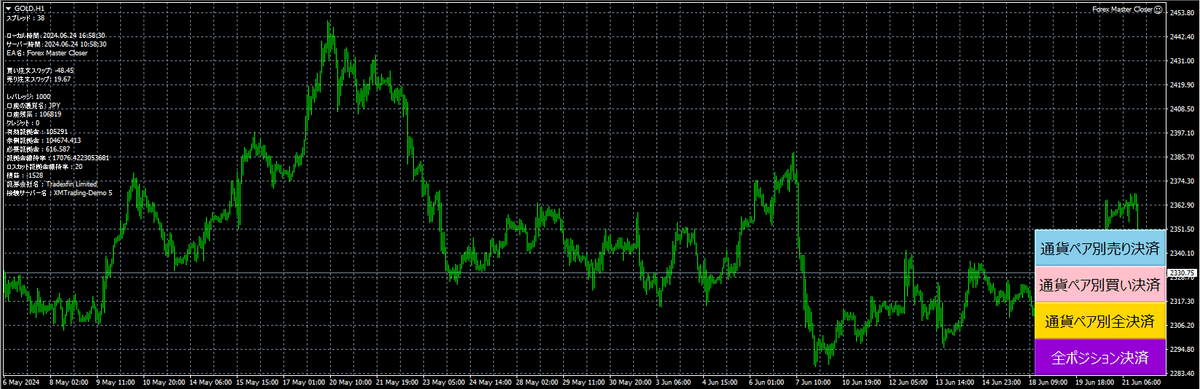Click the purple 全ポジション決済 button
The image size is (1200, 389).
click(1100, 358)
